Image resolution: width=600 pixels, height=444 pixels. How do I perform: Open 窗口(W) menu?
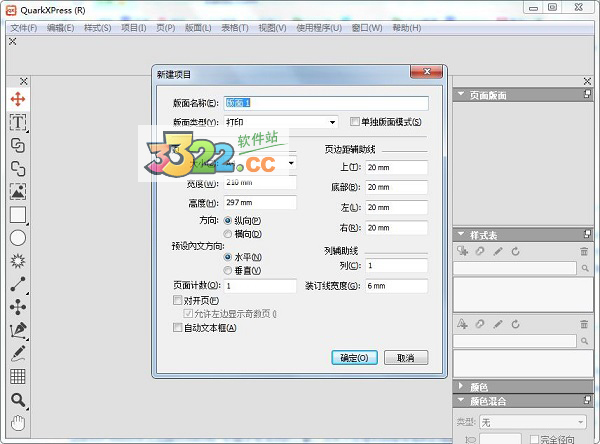pos(367,28)
